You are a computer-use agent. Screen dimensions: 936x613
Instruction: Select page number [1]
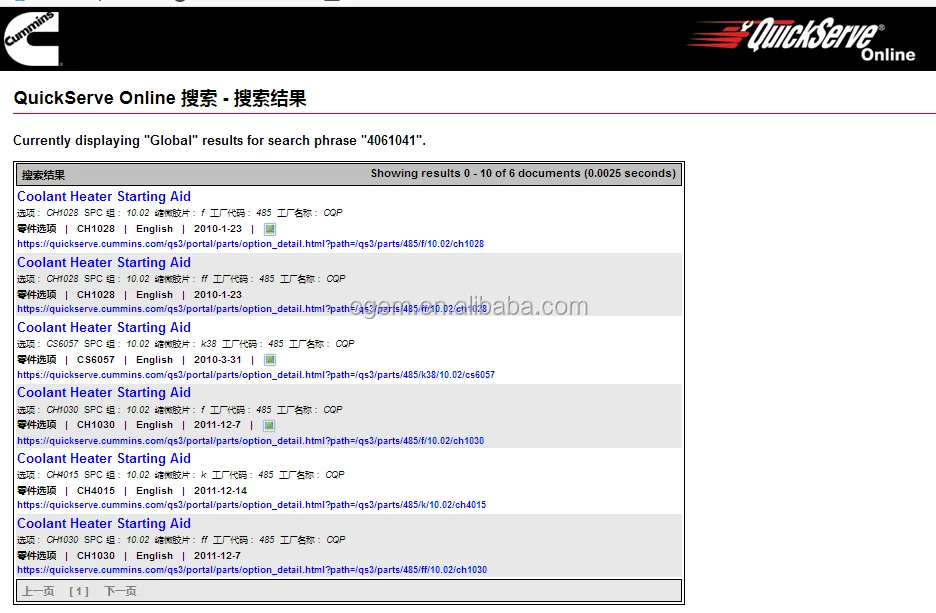pyautogui.click(x=79, y=592)
